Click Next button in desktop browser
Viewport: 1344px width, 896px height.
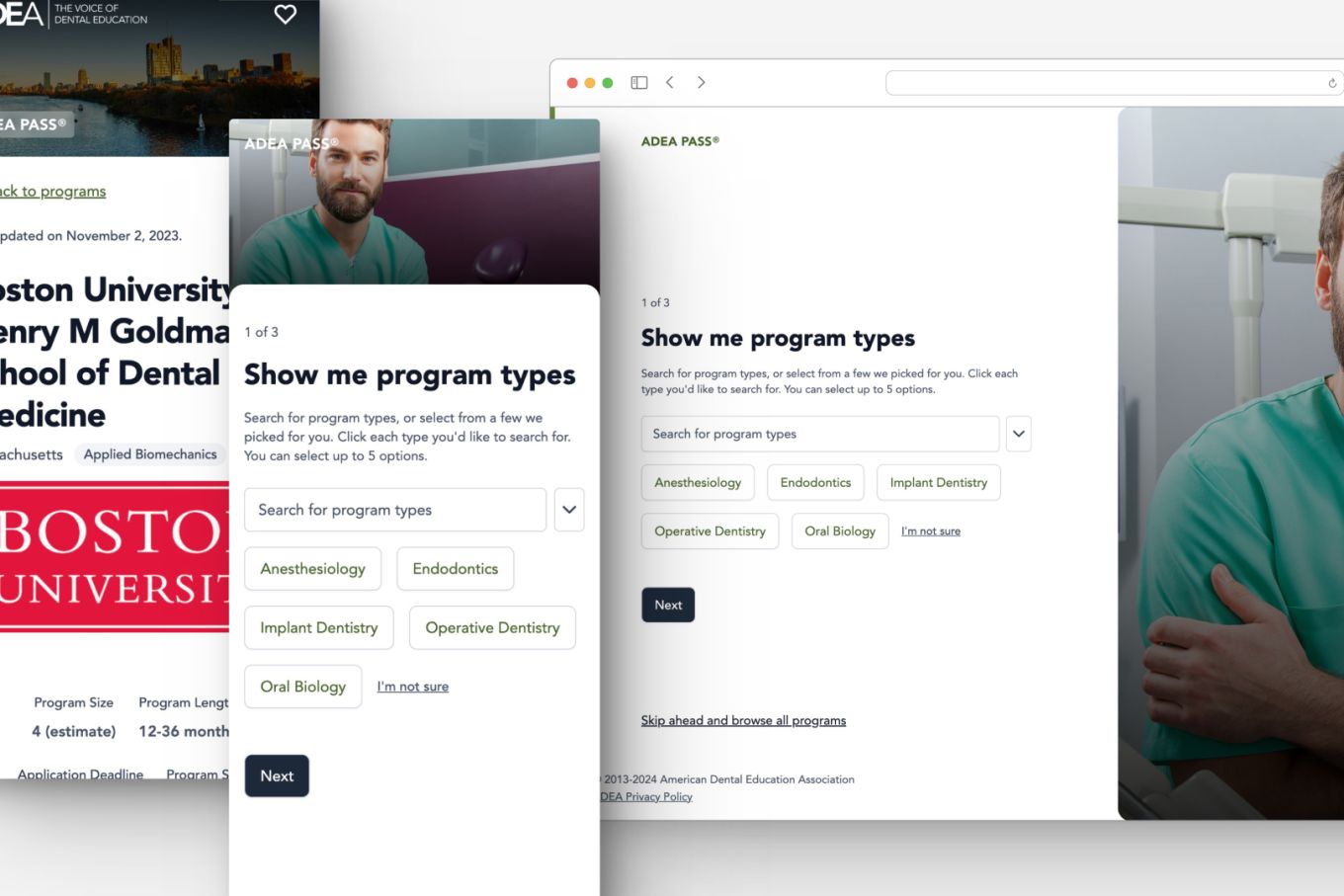pos(668,605)
